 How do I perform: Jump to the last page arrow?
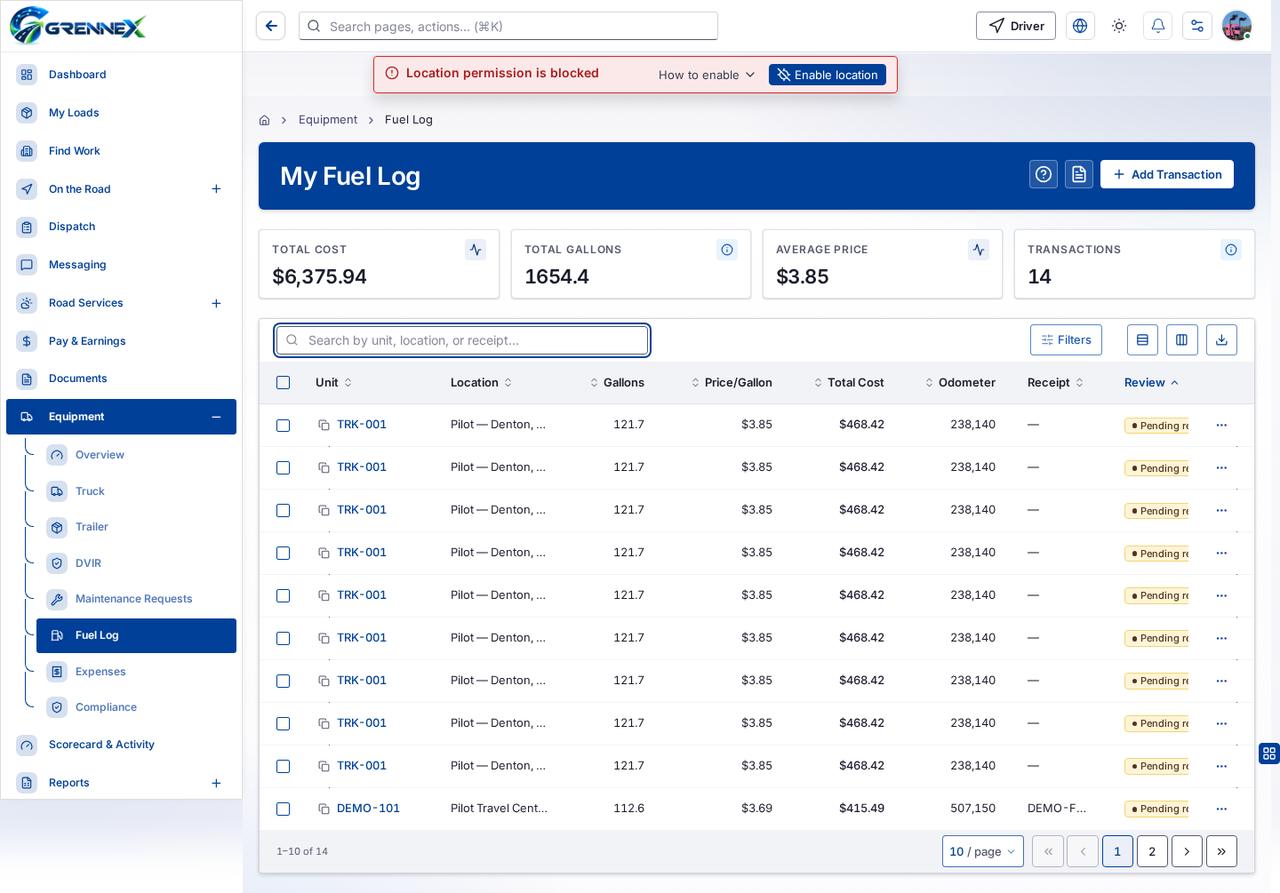click(1222, 851)
